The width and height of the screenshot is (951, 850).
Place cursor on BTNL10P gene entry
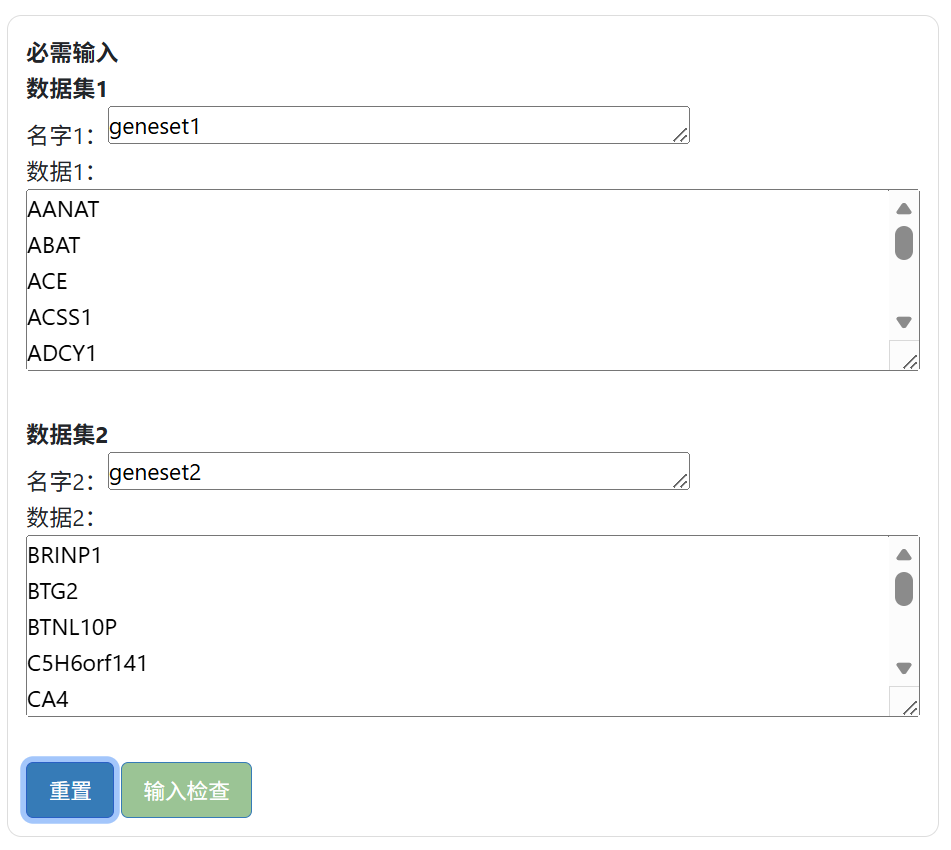point(72,628)
